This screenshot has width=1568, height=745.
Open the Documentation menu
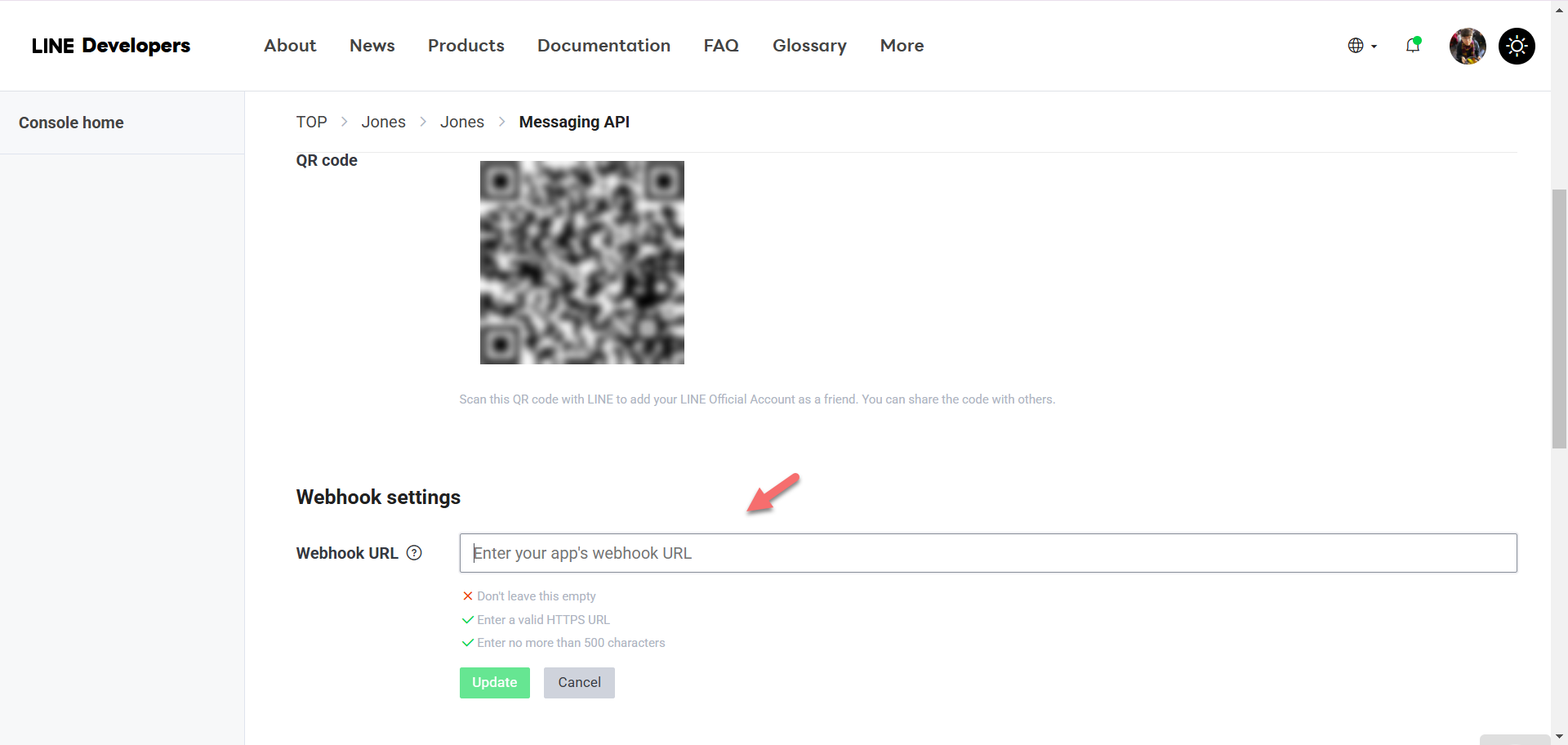(x=604, y=46)
